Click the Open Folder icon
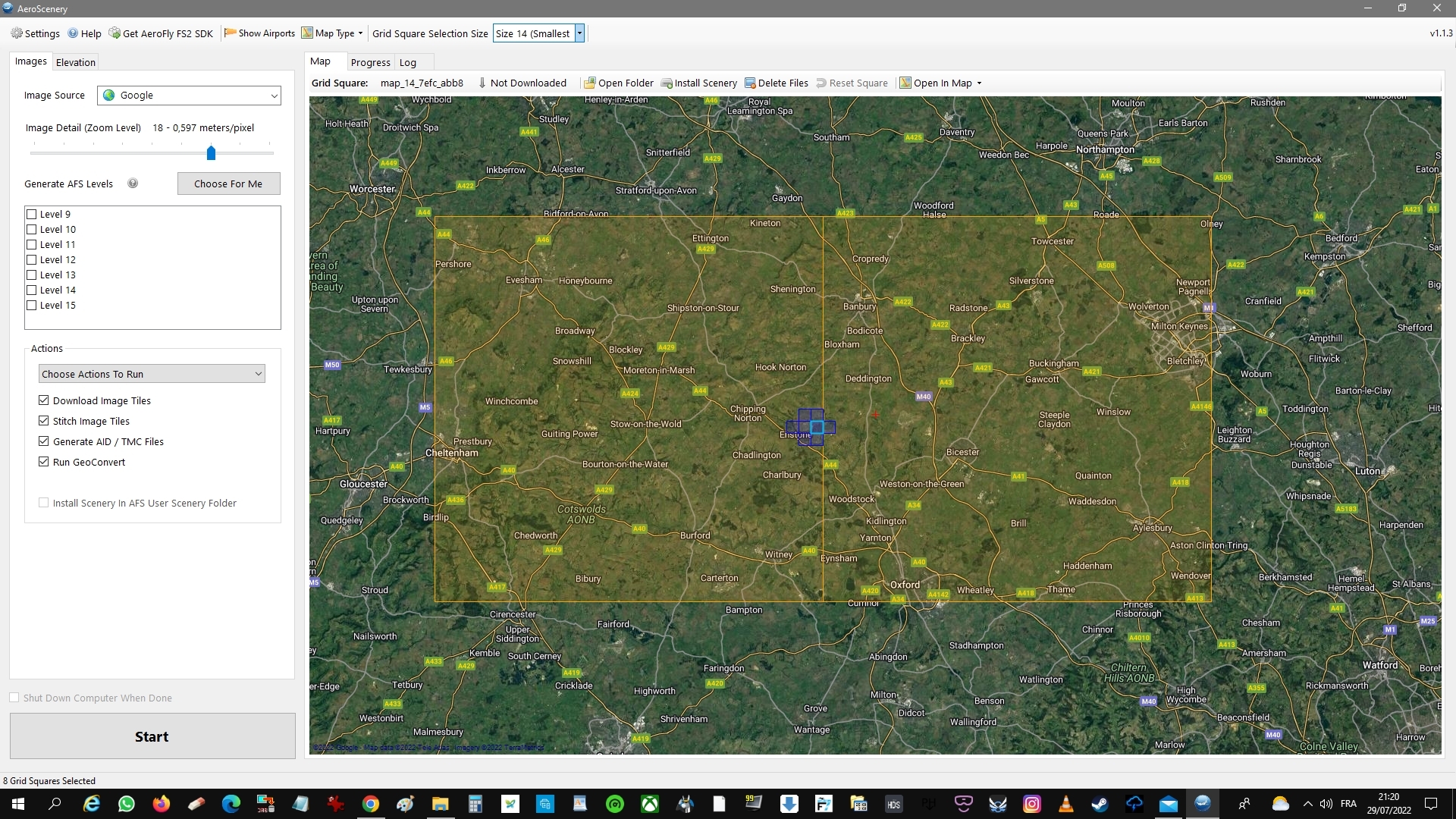This screenshot has height=819, width=1456. (589, 83)
